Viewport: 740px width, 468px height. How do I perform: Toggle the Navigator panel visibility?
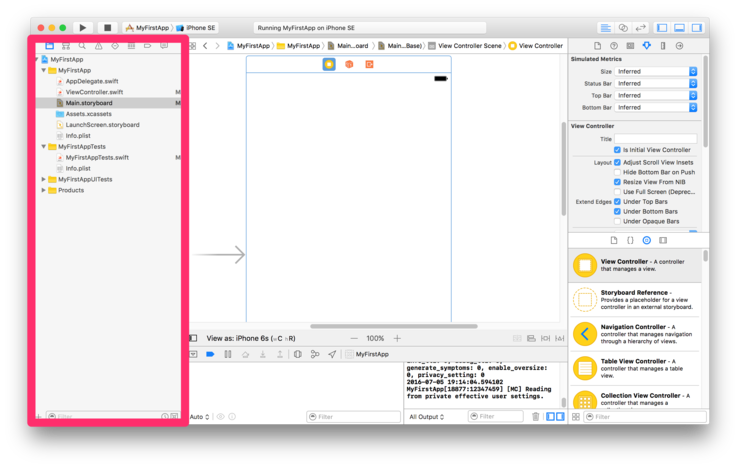(x=662, y=28)
